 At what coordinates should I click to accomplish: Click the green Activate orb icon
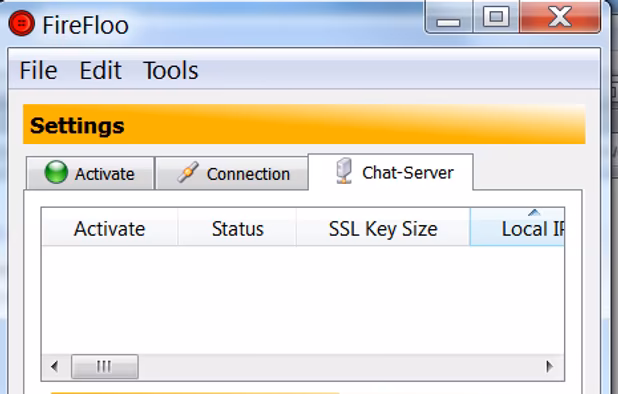tap(56, 172)
